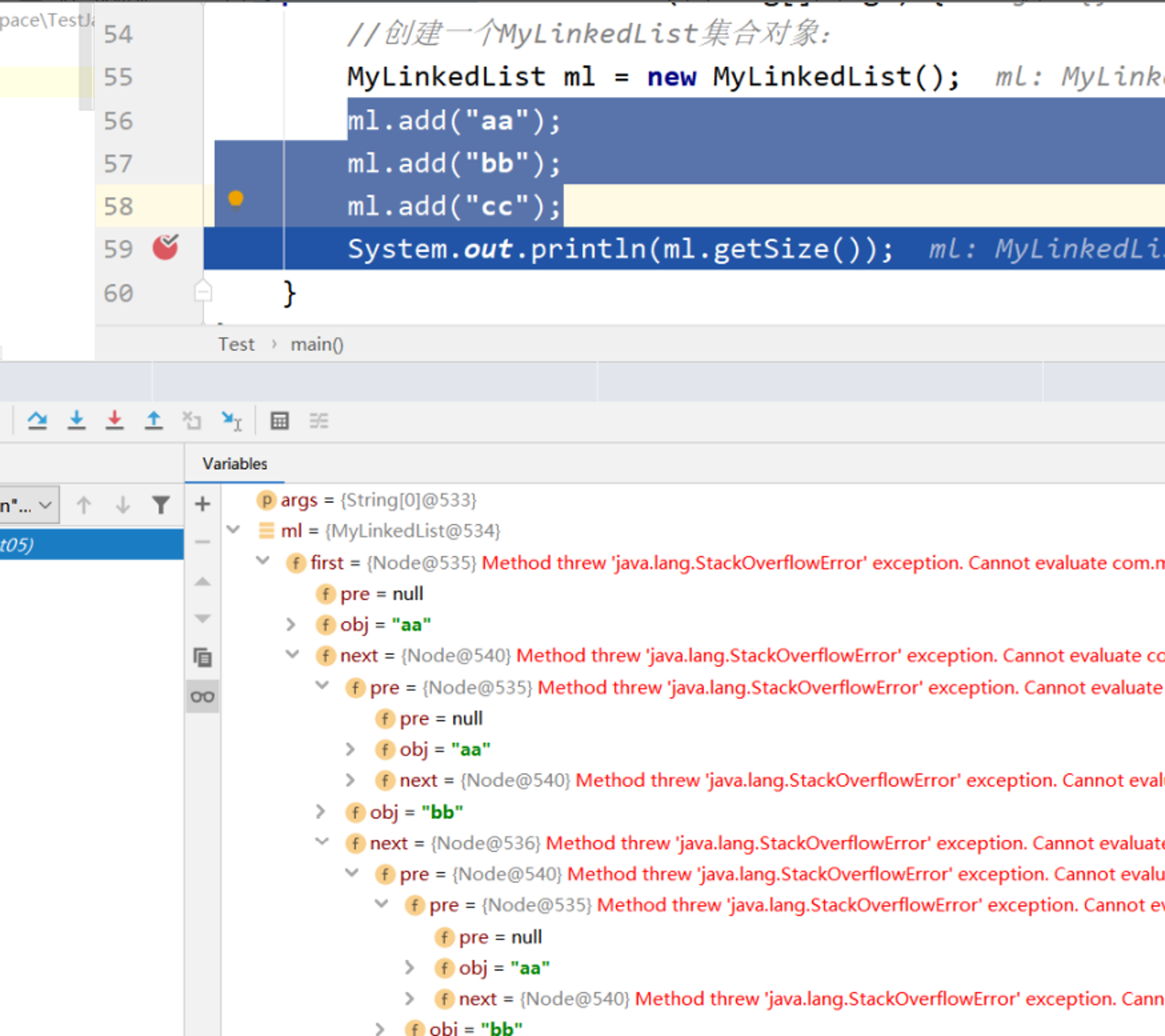Select the highlighted stack frame row
This screenshot has height=1036, width=1165.
pos(91,544)
